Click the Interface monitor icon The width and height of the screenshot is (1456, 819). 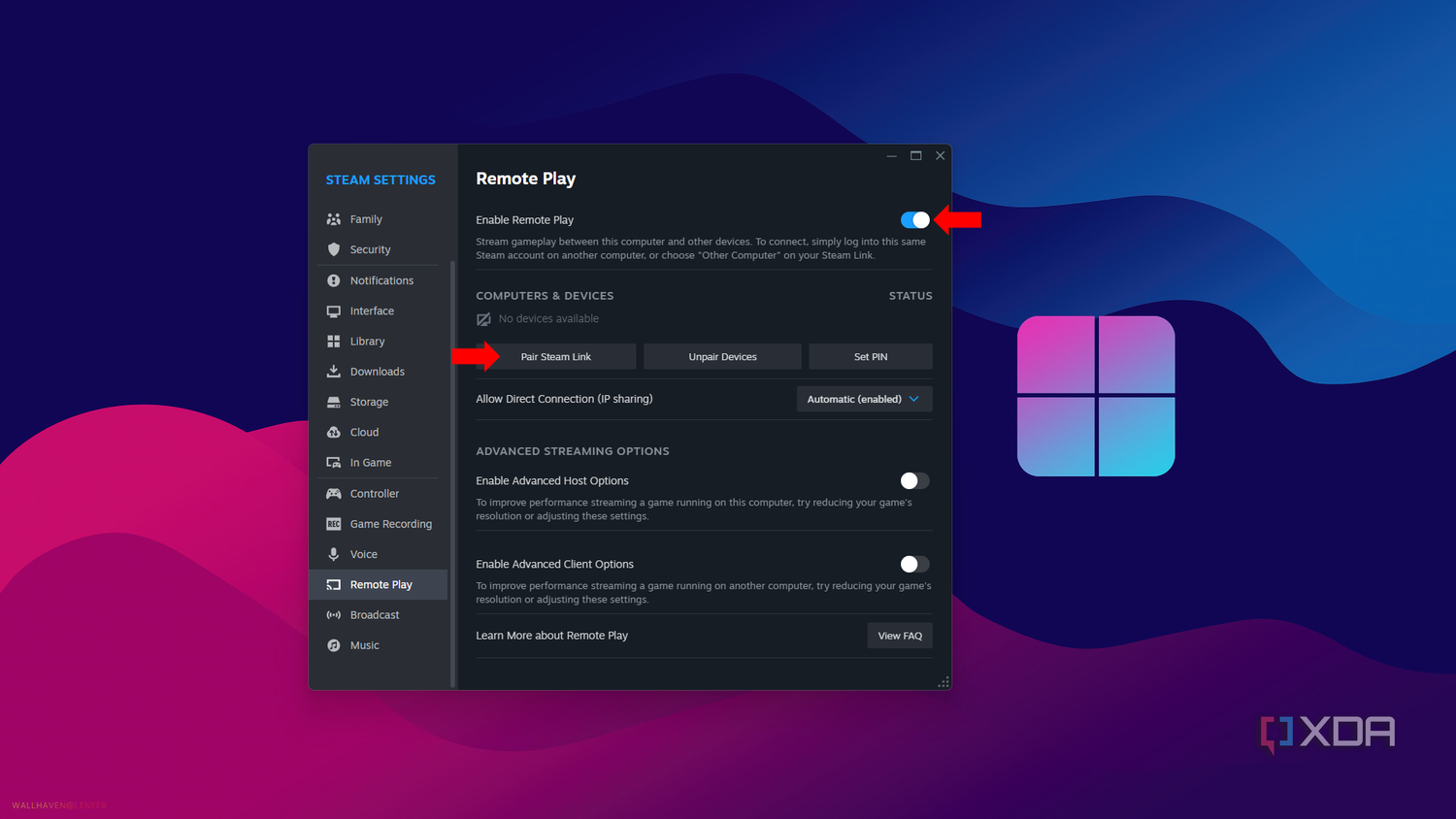333,311
